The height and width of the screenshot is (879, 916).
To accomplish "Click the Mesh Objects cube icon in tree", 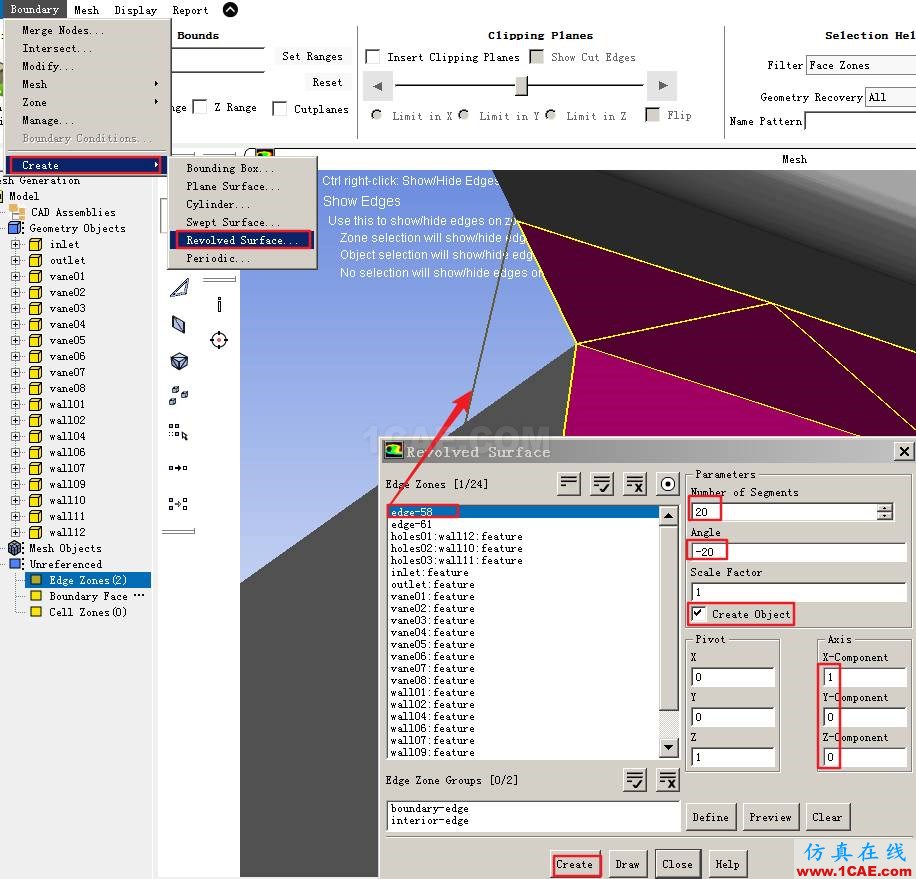I will [x=15, y=548].
